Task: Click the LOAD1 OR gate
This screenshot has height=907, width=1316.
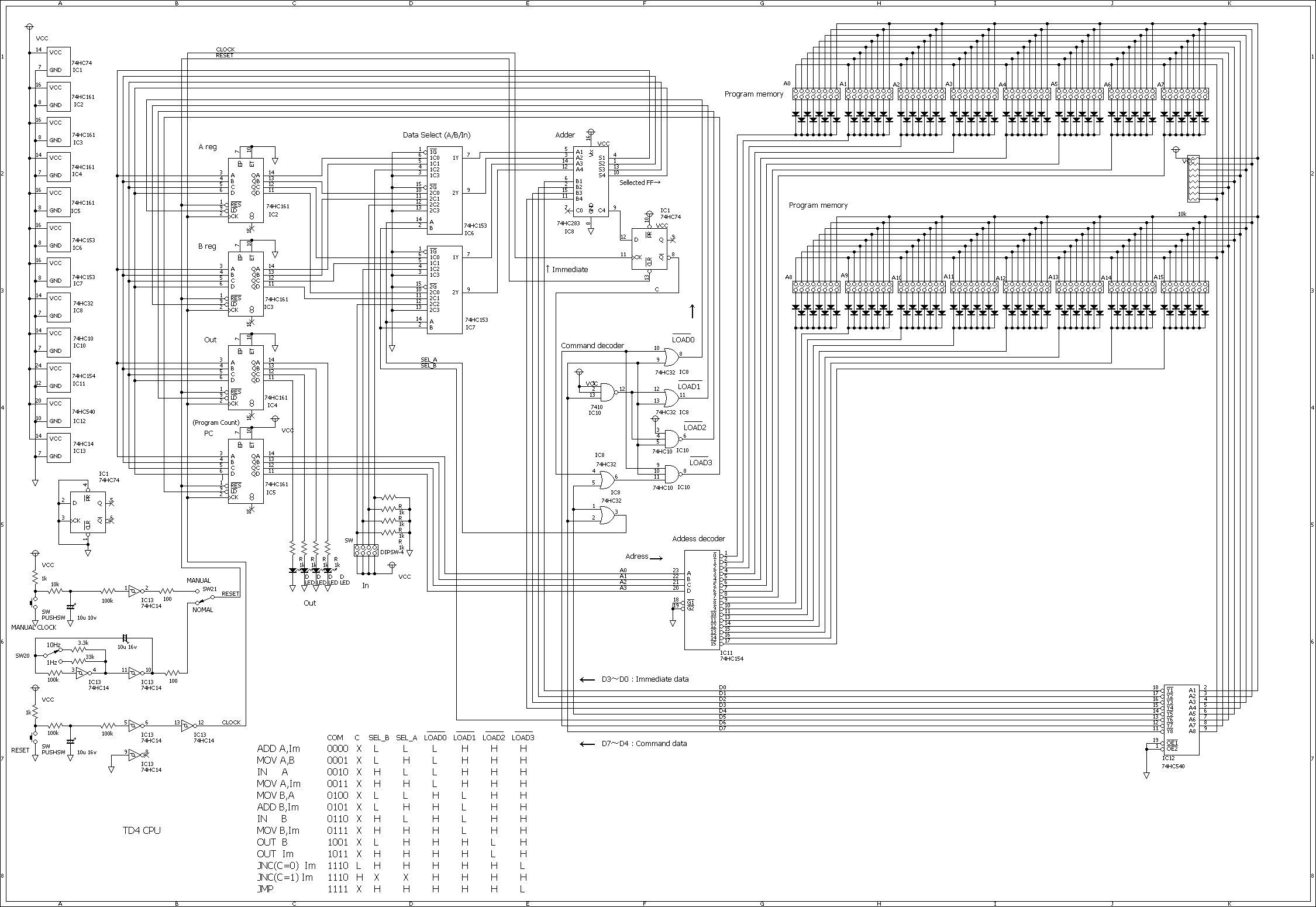Action: 671,398
